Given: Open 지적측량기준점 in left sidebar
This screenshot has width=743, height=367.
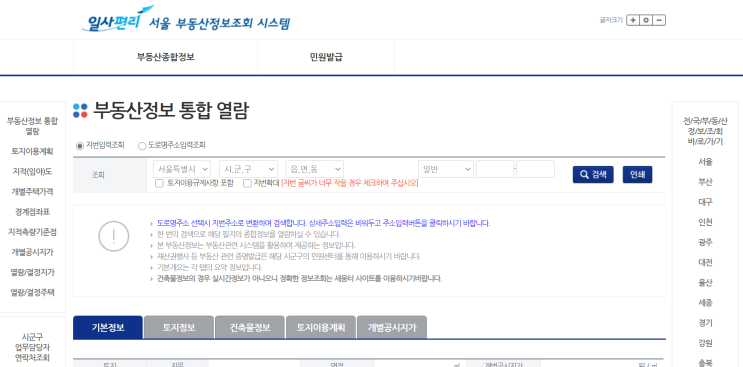Looking at the screenshot, I should 32,232.
